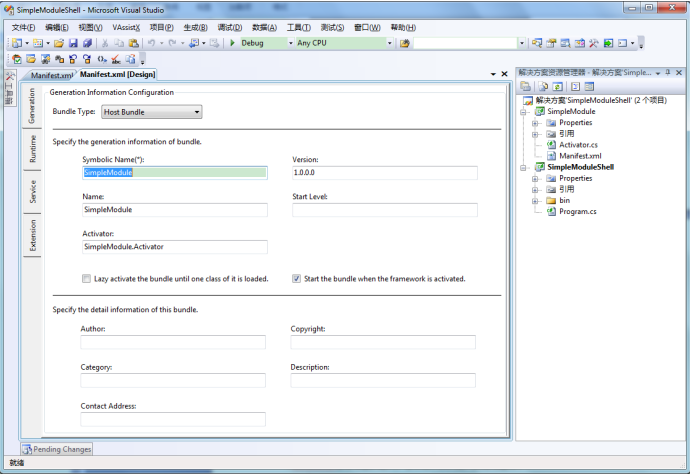The image size is (690, 475).
Task: Click the Copyright input field
Action: 383,342
